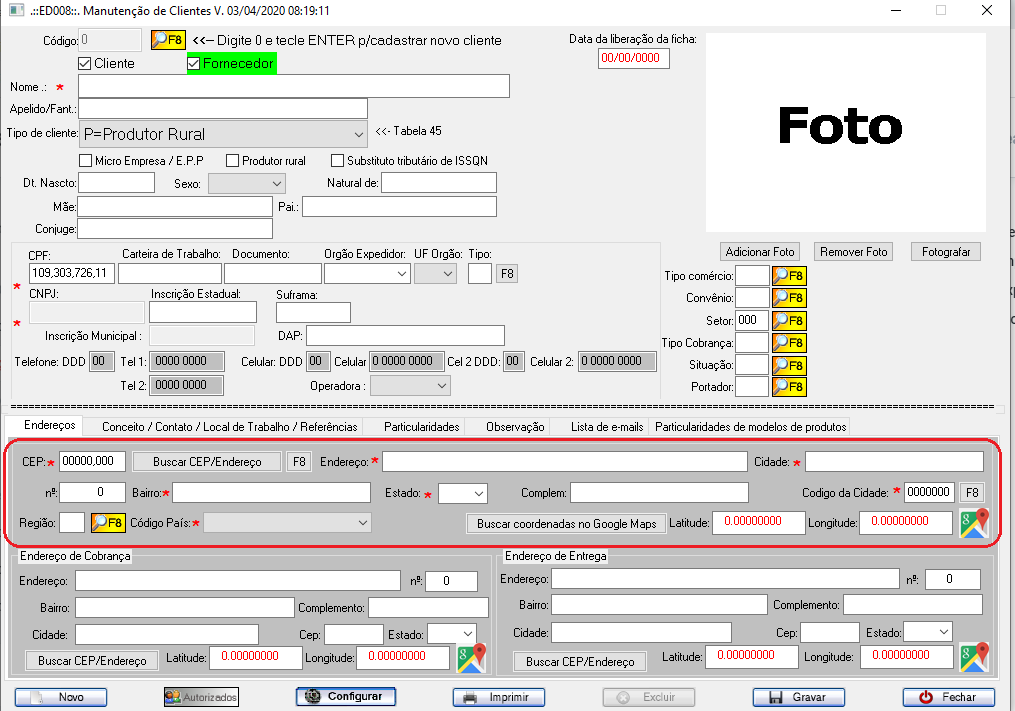Screen dimensions: 1015x711
Task: Open the Sexo dropdown
Action: 276,183
